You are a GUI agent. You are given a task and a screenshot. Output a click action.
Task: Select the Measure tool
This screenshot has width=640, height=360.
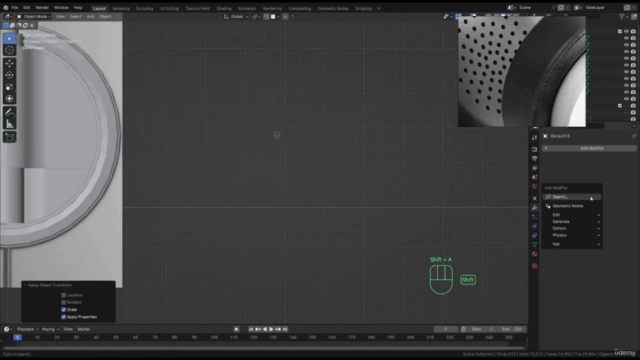pos(9,124)
